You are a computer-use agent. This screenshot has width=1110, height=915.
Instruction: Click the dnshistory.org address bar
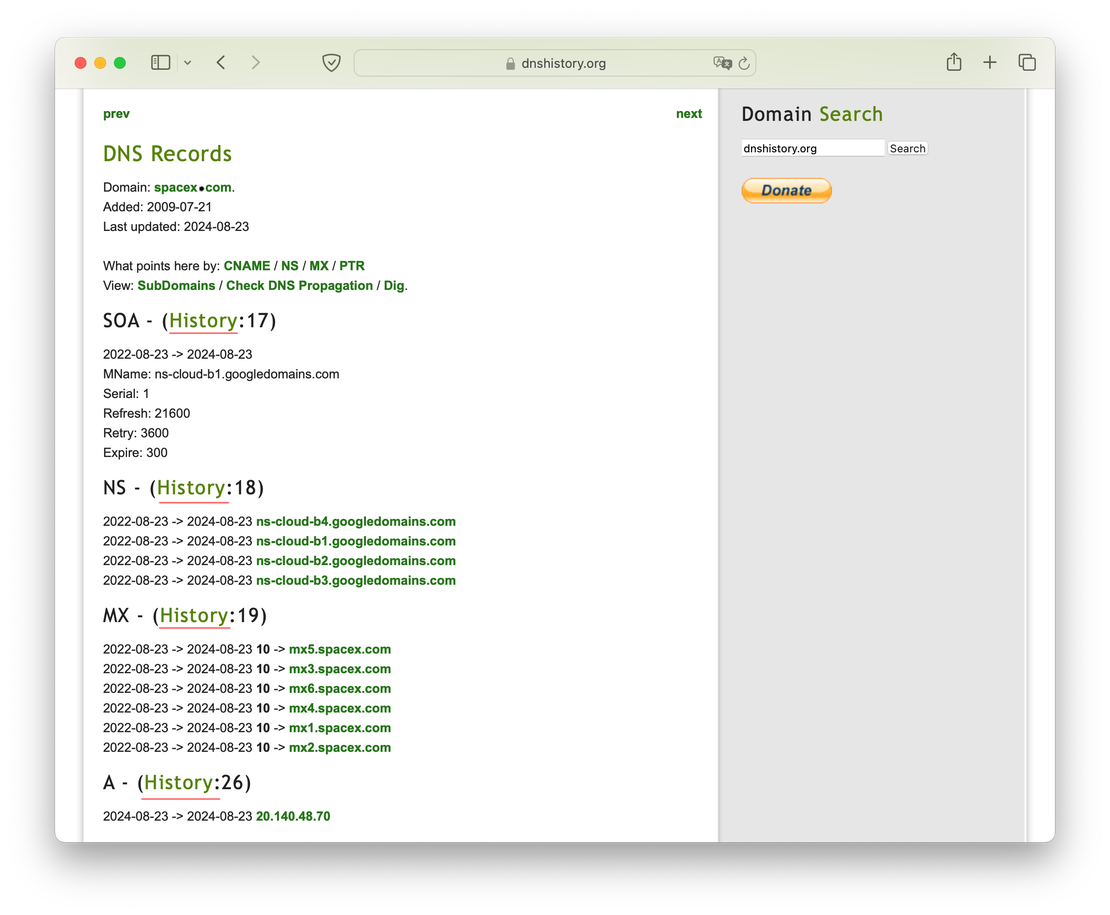555,63
